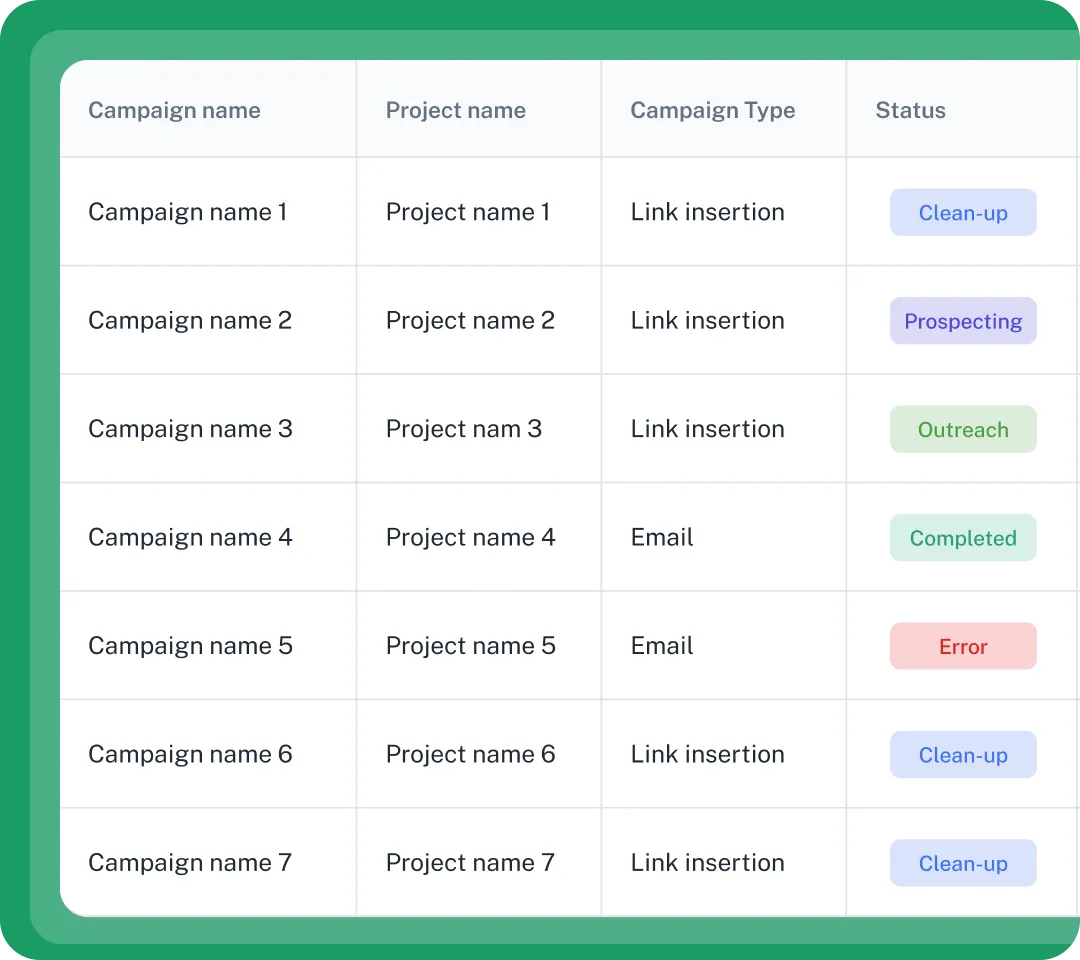The image size is (1080, 960).
Task: Click Email type in Campaign name 4 row
Action: click(662, 537)
